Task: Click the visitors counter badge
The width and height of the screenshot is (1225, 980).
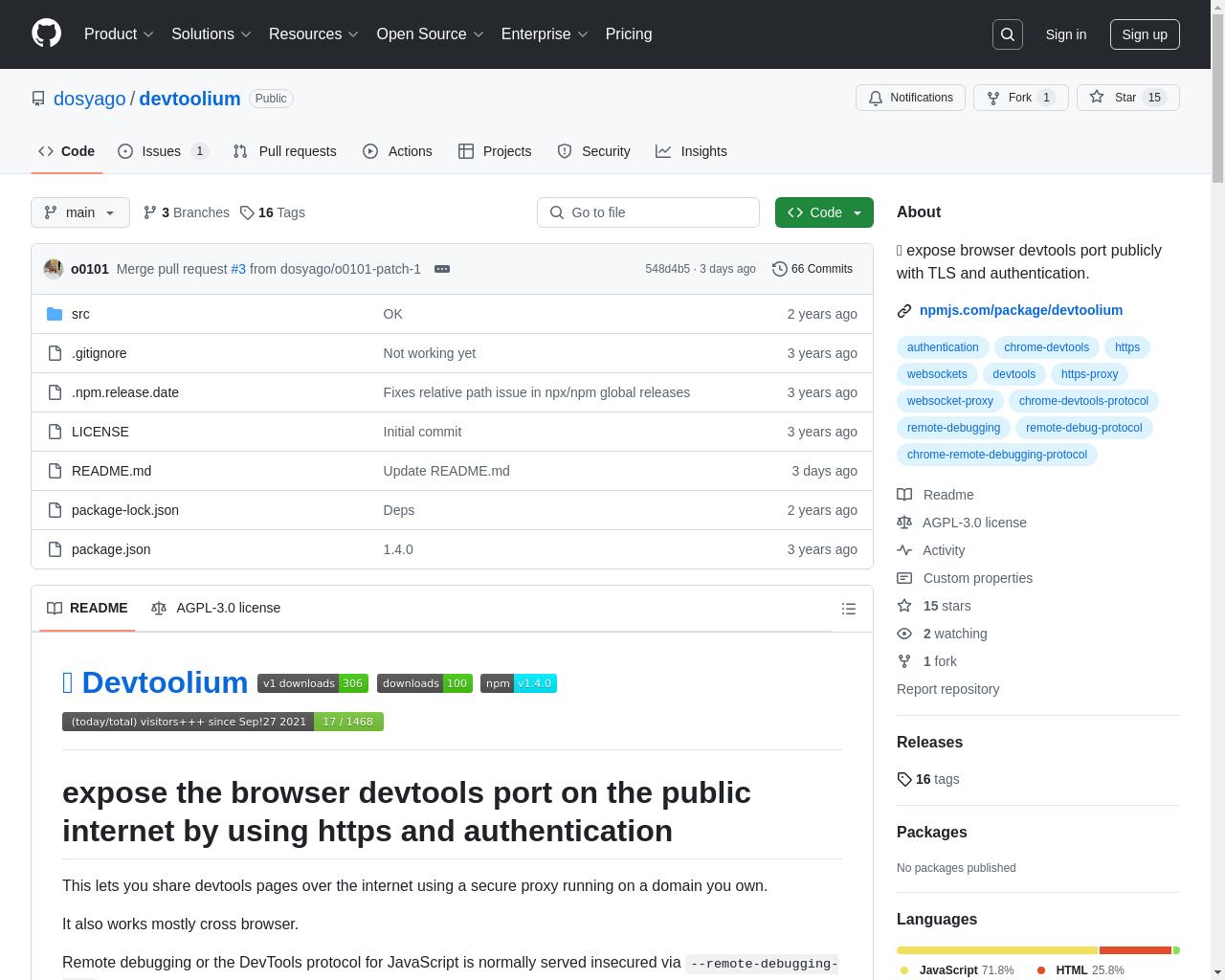Action: coord(223,722)
